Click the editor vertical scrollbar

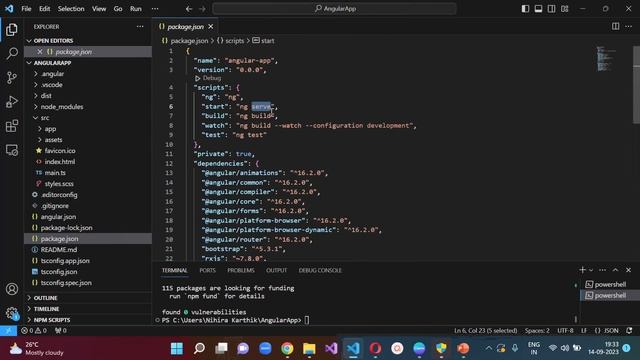pyautogui.click(x=636, y=86)
